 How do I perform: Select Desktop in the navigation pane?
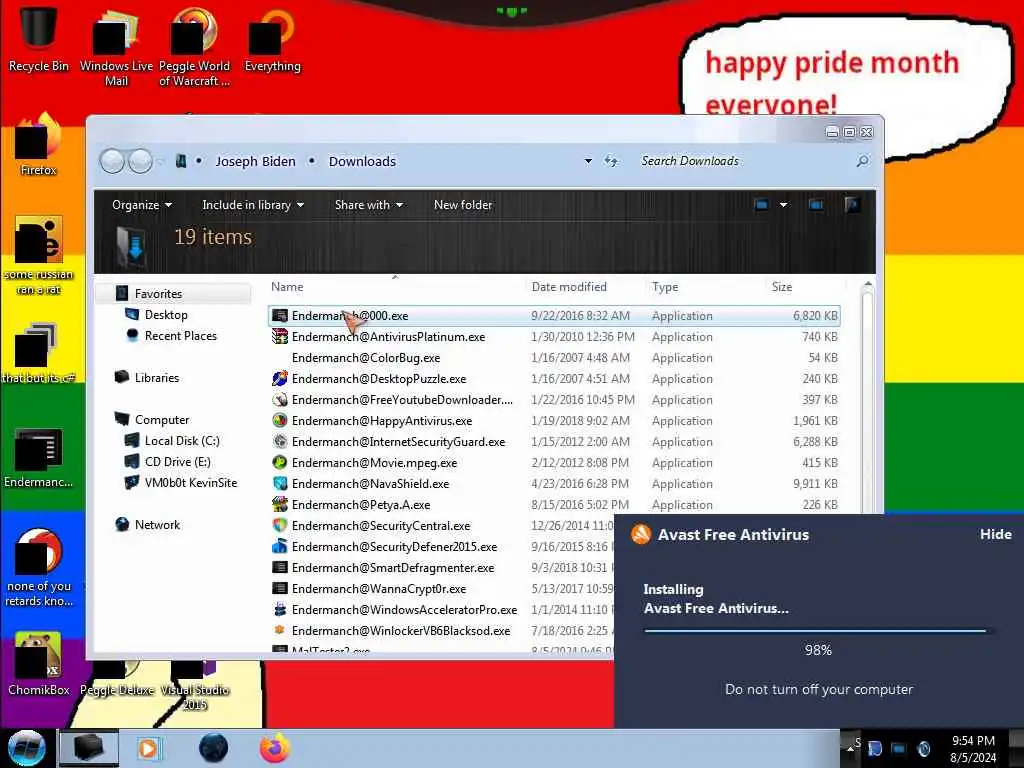166,315
